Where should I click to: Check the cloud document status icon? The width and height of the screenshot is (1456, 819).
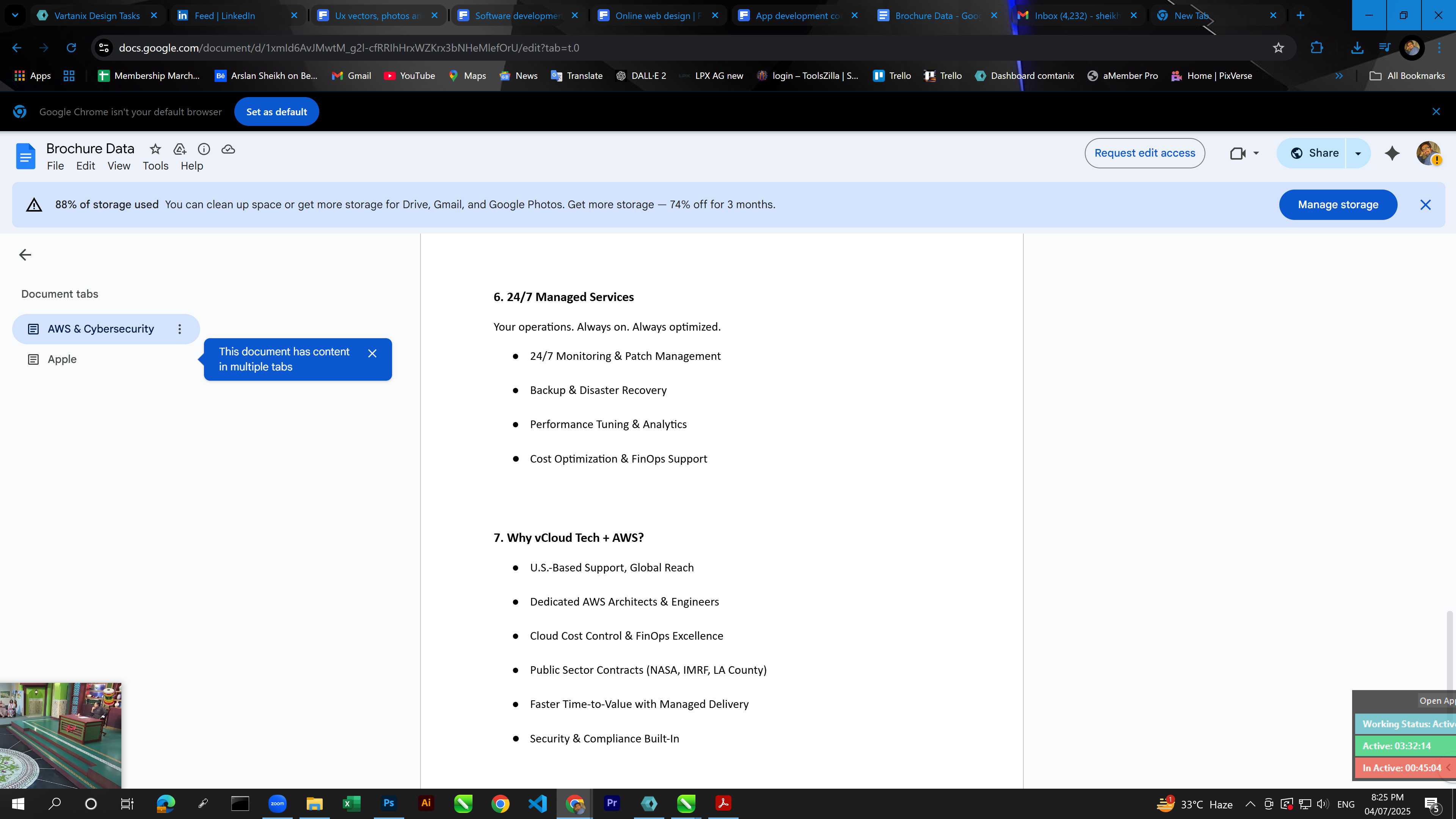click(x=228, y=149)
